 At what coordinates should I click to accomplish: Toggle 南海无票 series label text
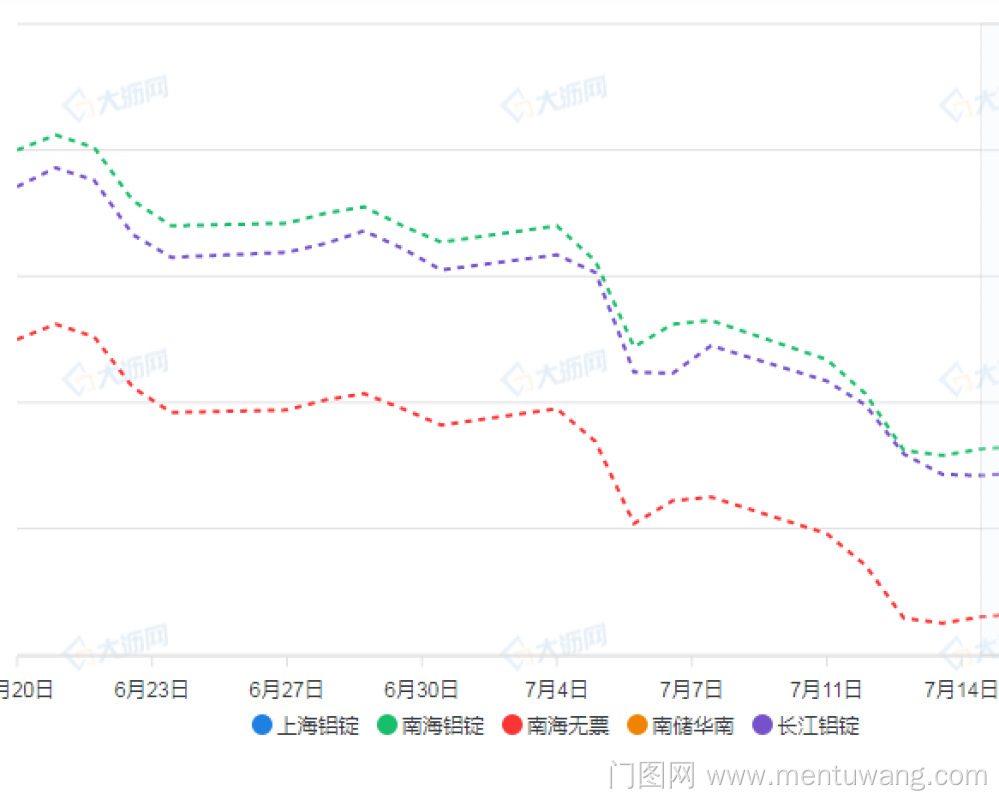(567, 726)
